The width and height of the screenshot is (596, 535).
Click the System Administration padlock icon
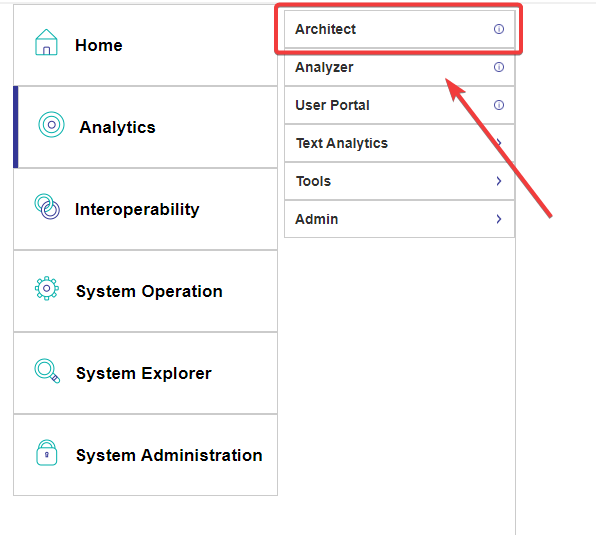coord(47,453)
